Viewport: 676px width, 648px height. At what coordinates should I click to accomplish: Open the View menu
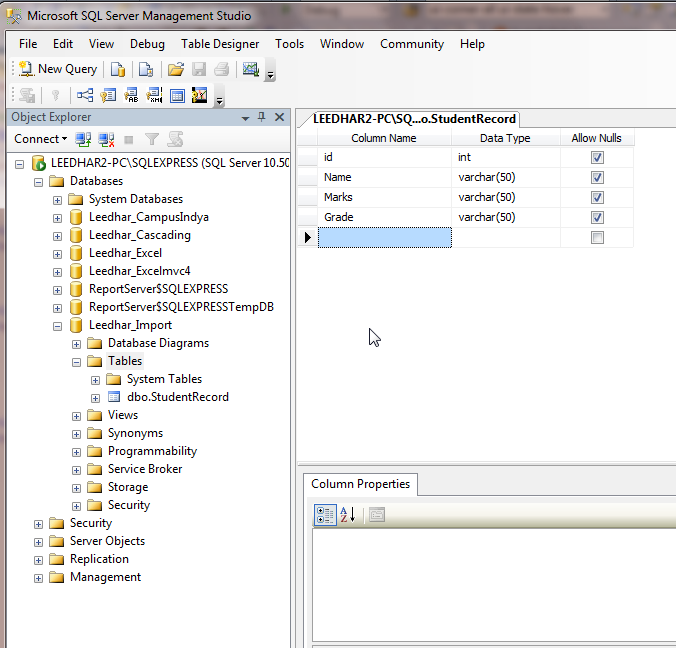101,44
